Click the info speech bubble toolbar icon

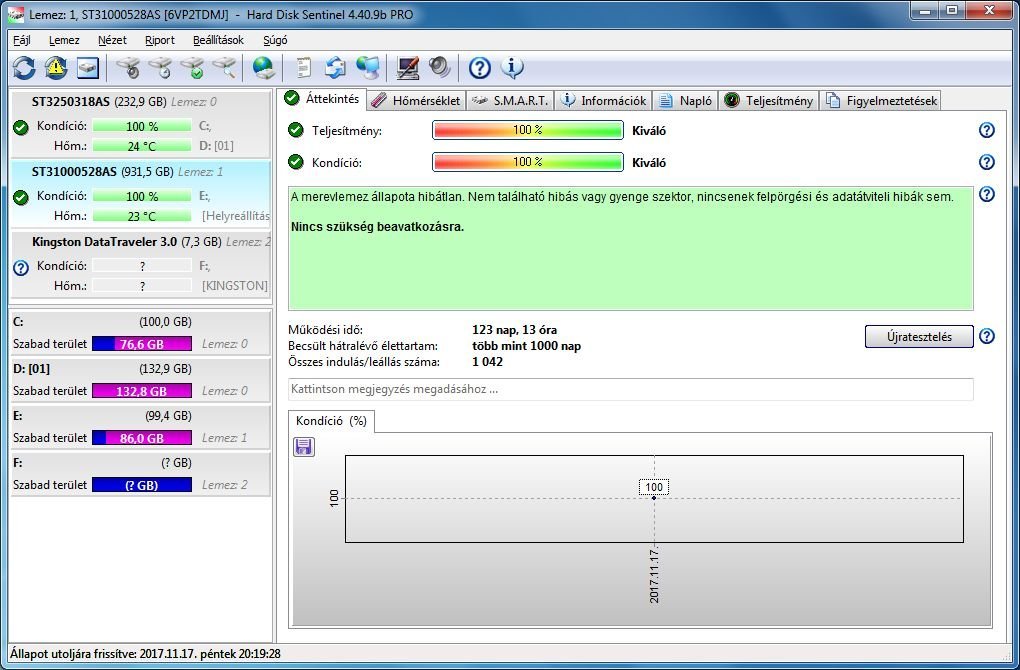[x=512, y=68]
